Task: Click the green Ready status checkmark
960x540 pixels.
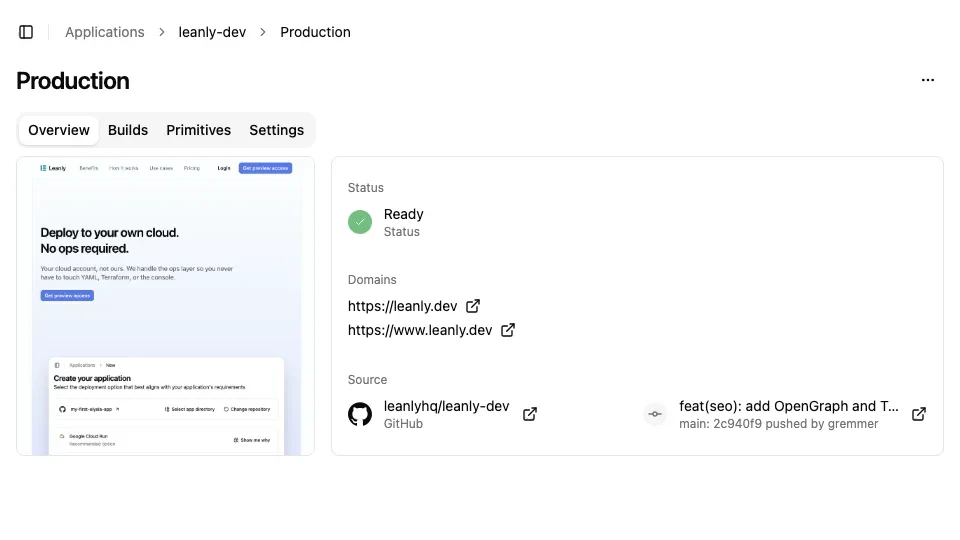Action: point(360,222)
